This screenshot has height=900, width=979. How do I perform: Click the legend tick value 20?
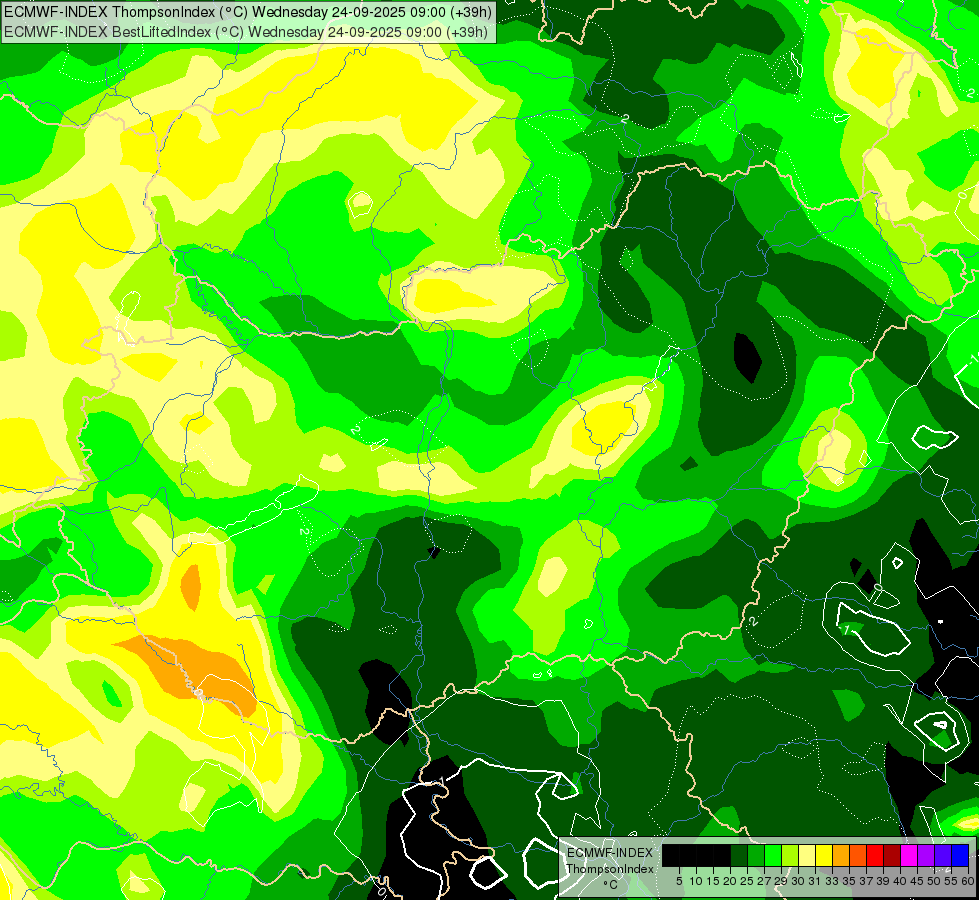pyautogui.click(x=731, y=881)
